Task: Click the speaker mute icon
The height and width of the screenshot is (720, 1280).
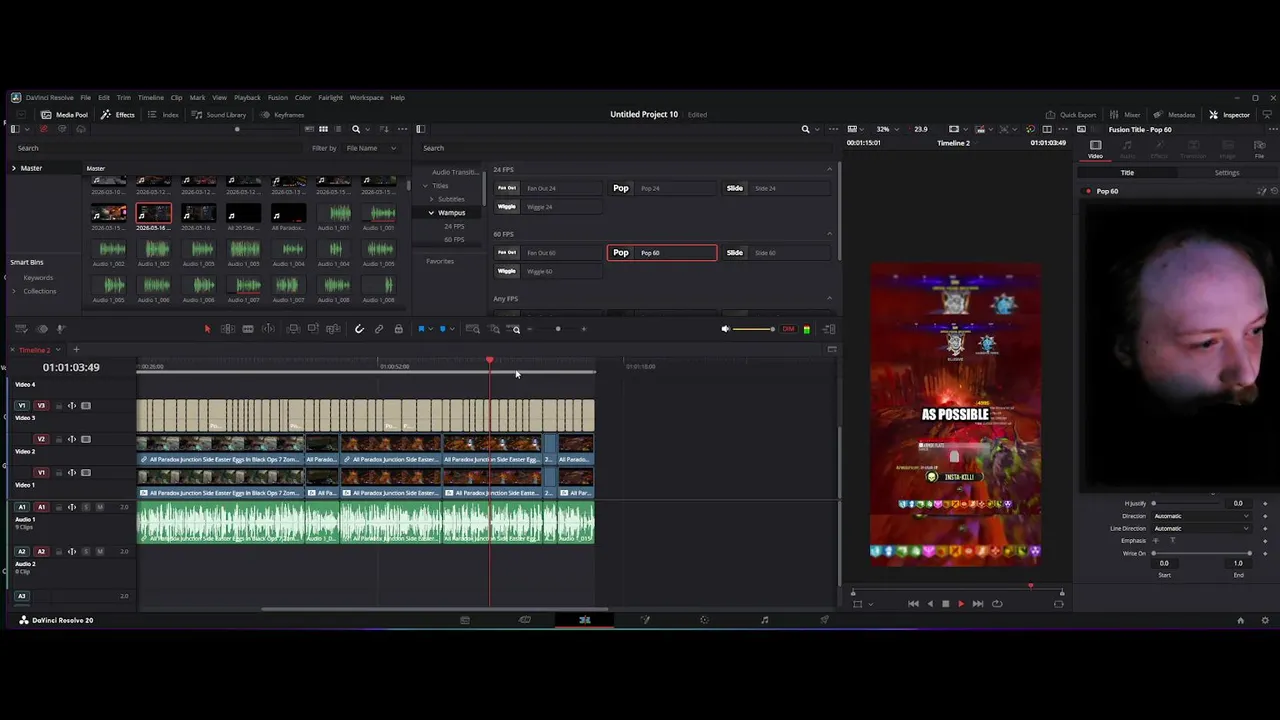Action: pos(726,329)
